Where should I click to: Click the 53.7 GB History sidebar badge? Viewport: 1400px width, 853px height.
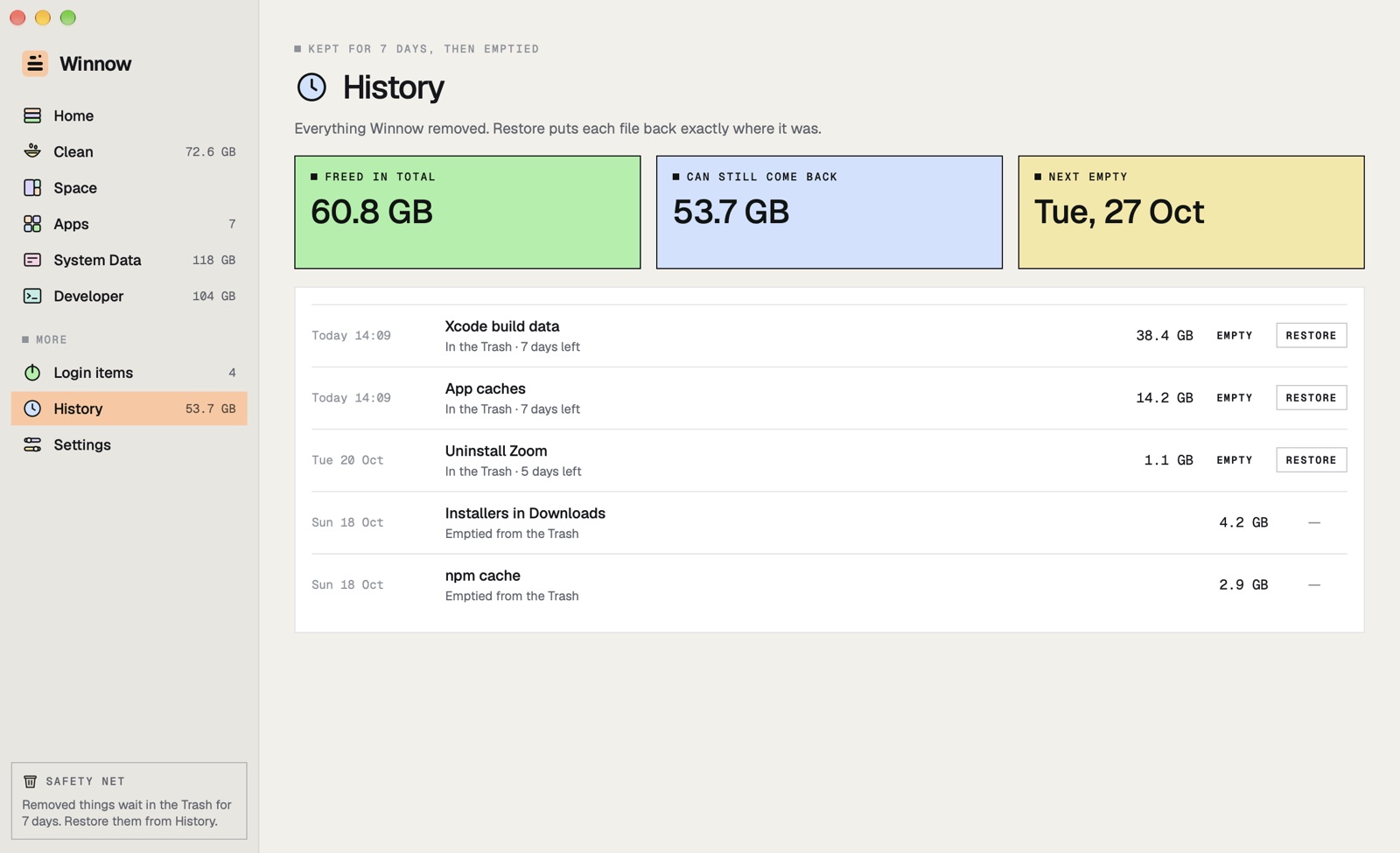tap(210, 409)
